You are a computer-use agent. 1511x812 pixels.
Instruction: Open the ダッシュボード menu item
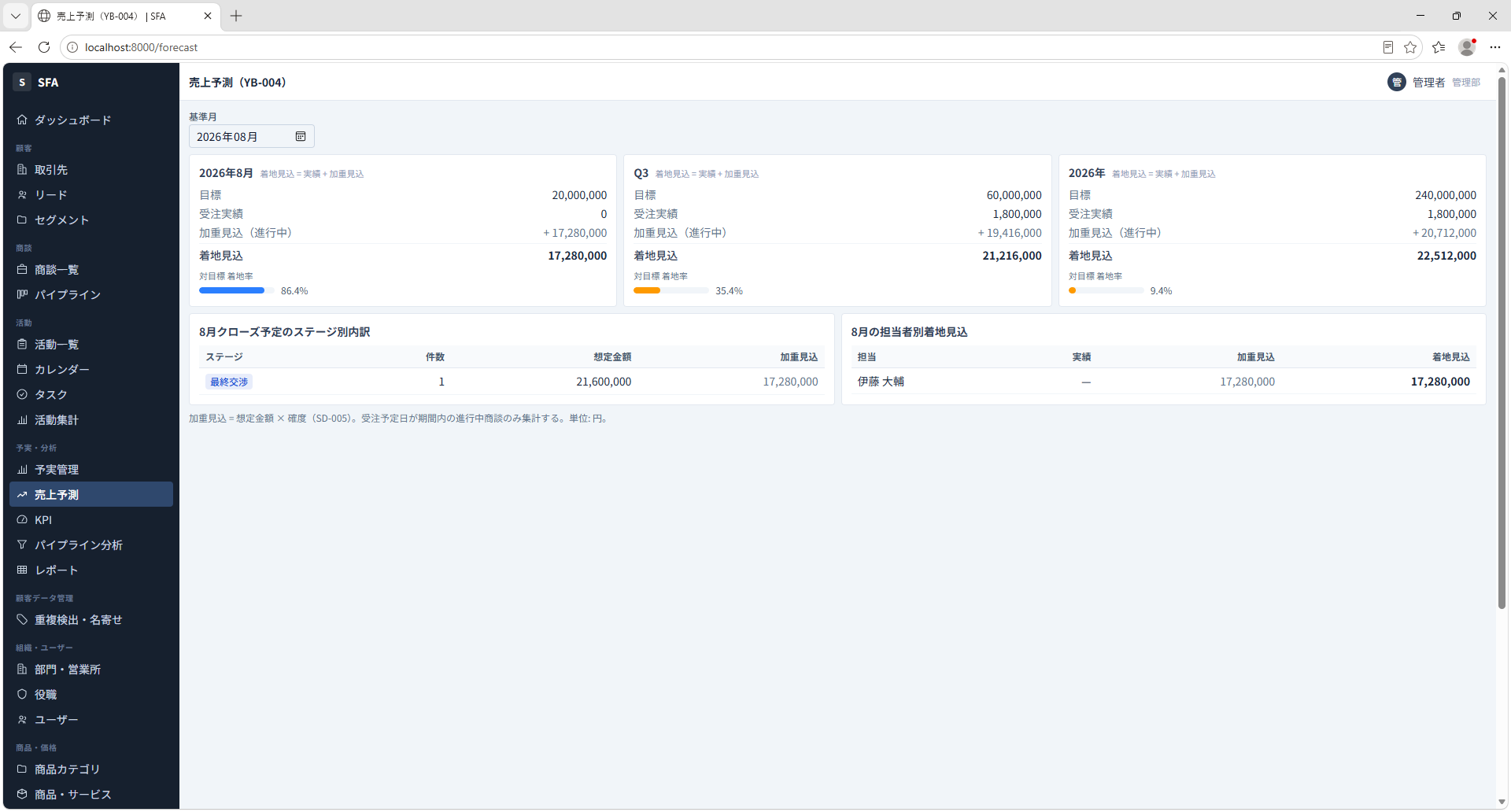click(x=91, y=120)
